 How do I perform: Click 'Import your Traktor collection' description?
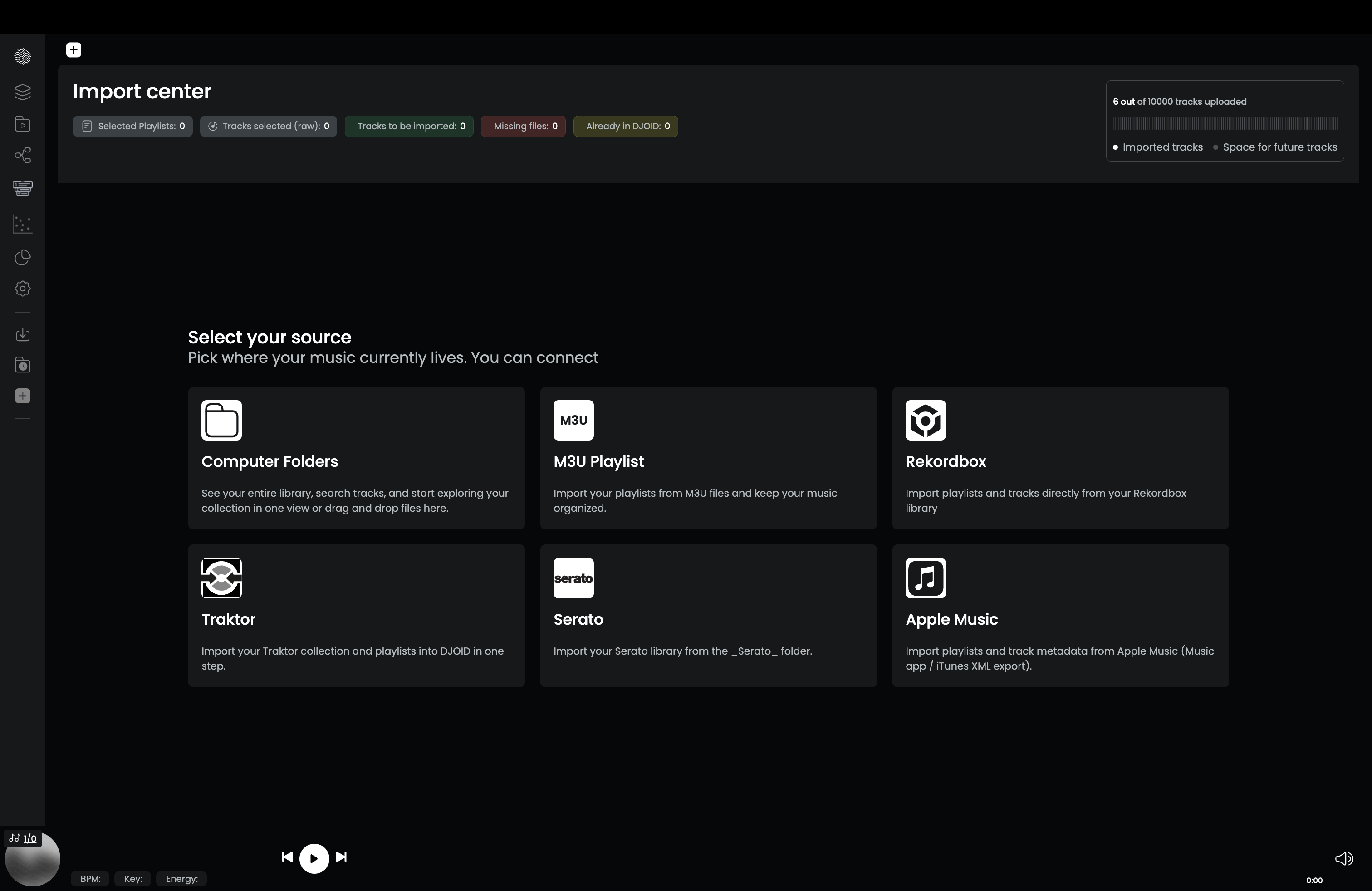click(352, 658)
